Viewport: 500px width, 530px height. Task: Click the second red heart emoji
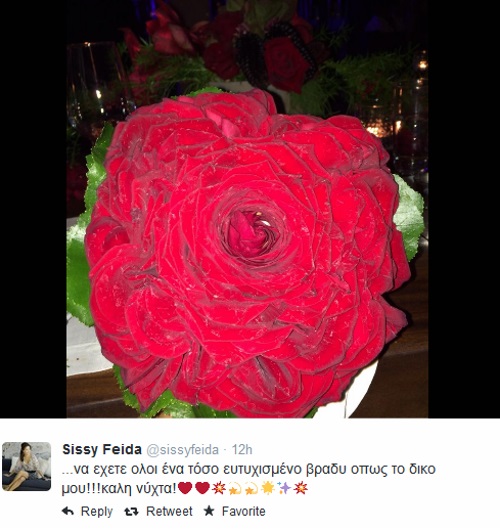tap(203, 488)
